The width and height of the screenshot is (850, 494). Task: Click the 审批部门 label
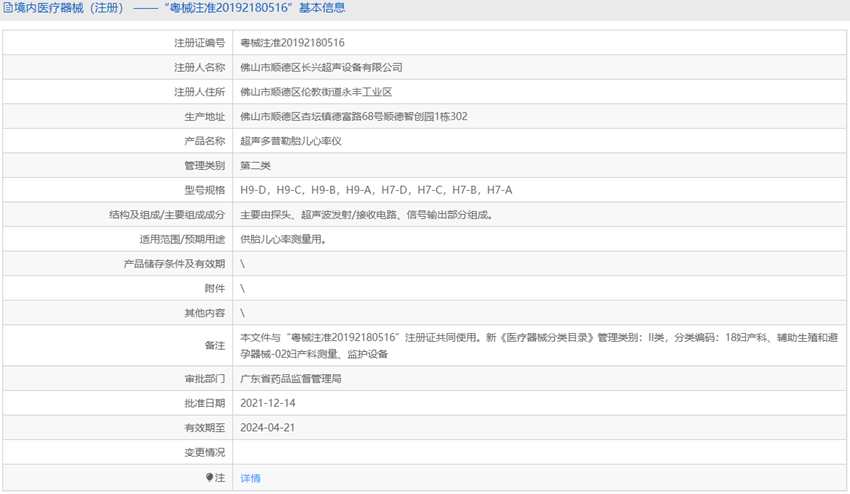click(x=204, y=378)
